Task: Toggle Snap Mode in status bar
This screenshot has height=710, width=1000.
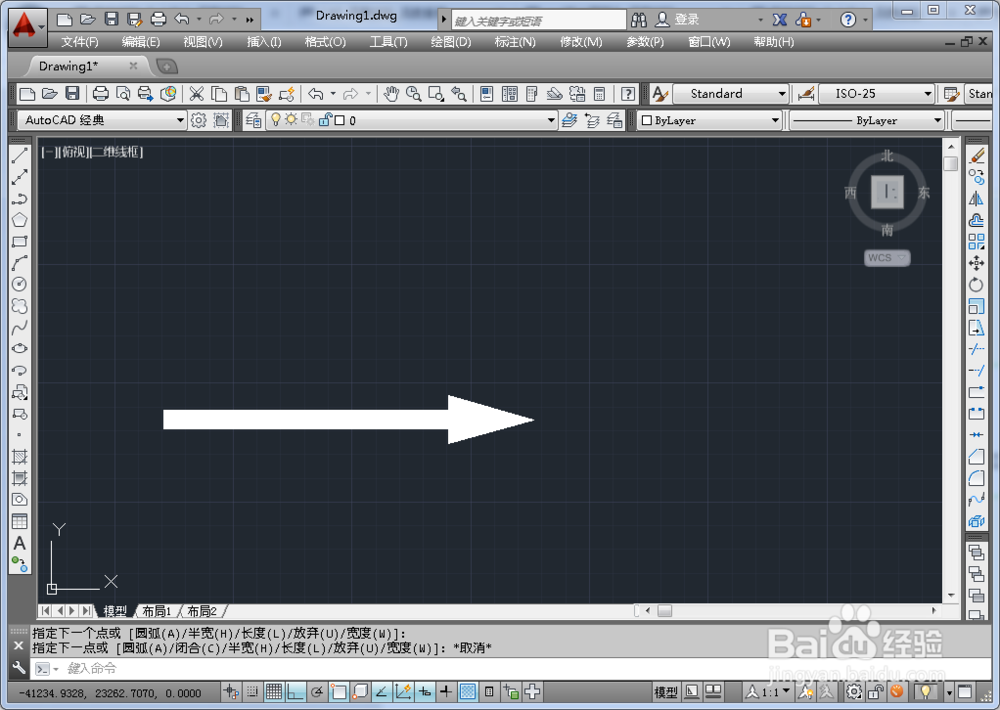Action: [253, 692]
